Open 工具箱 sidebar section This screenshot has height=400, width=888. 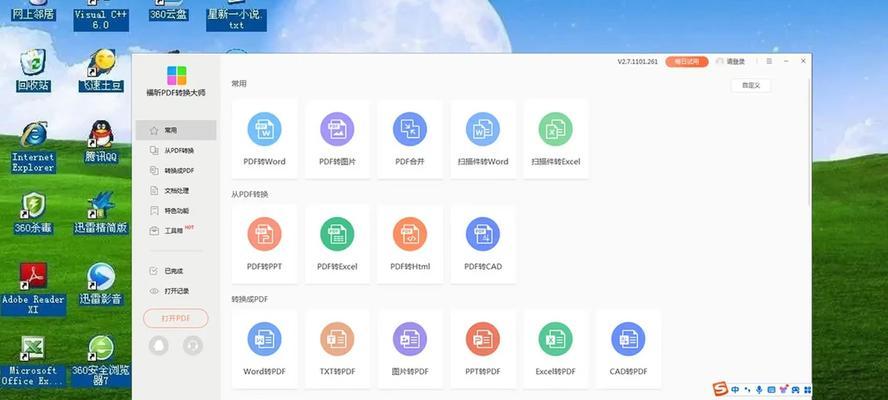click(176, 231)
